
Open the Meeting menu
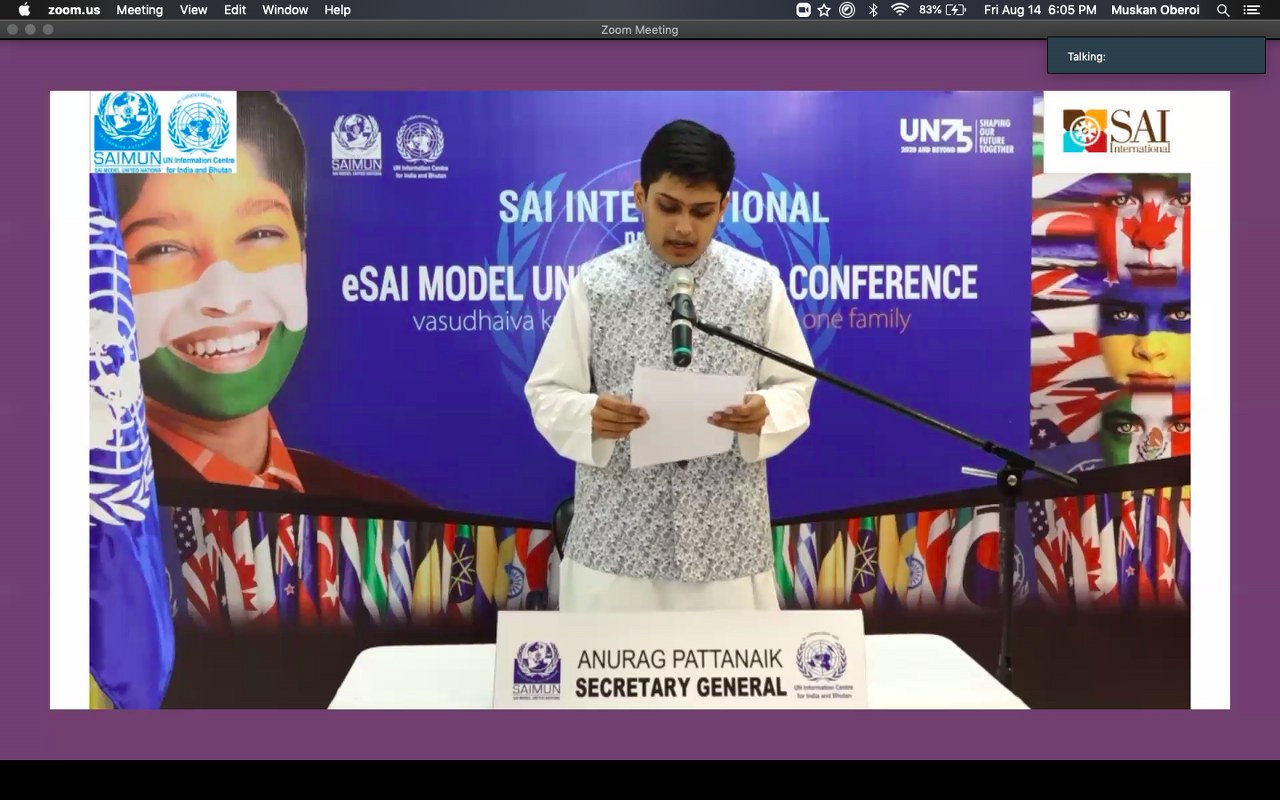pos(139,10)
